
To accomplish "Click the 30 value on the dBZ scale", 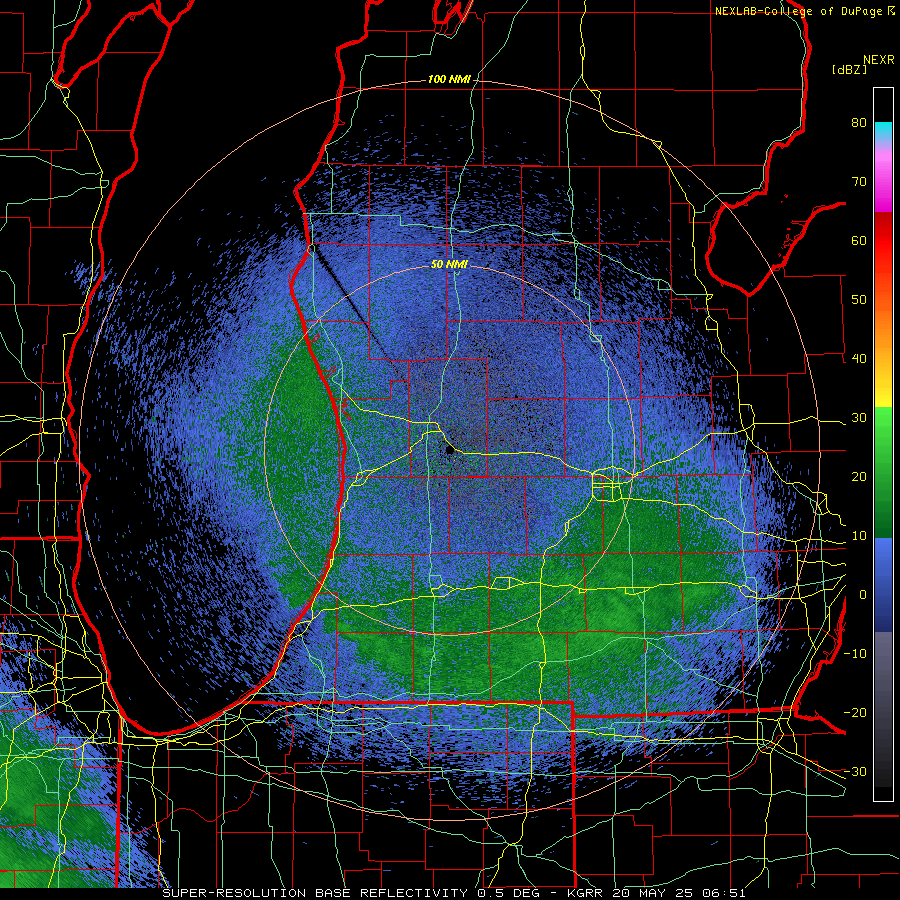I will pos(859,418).
